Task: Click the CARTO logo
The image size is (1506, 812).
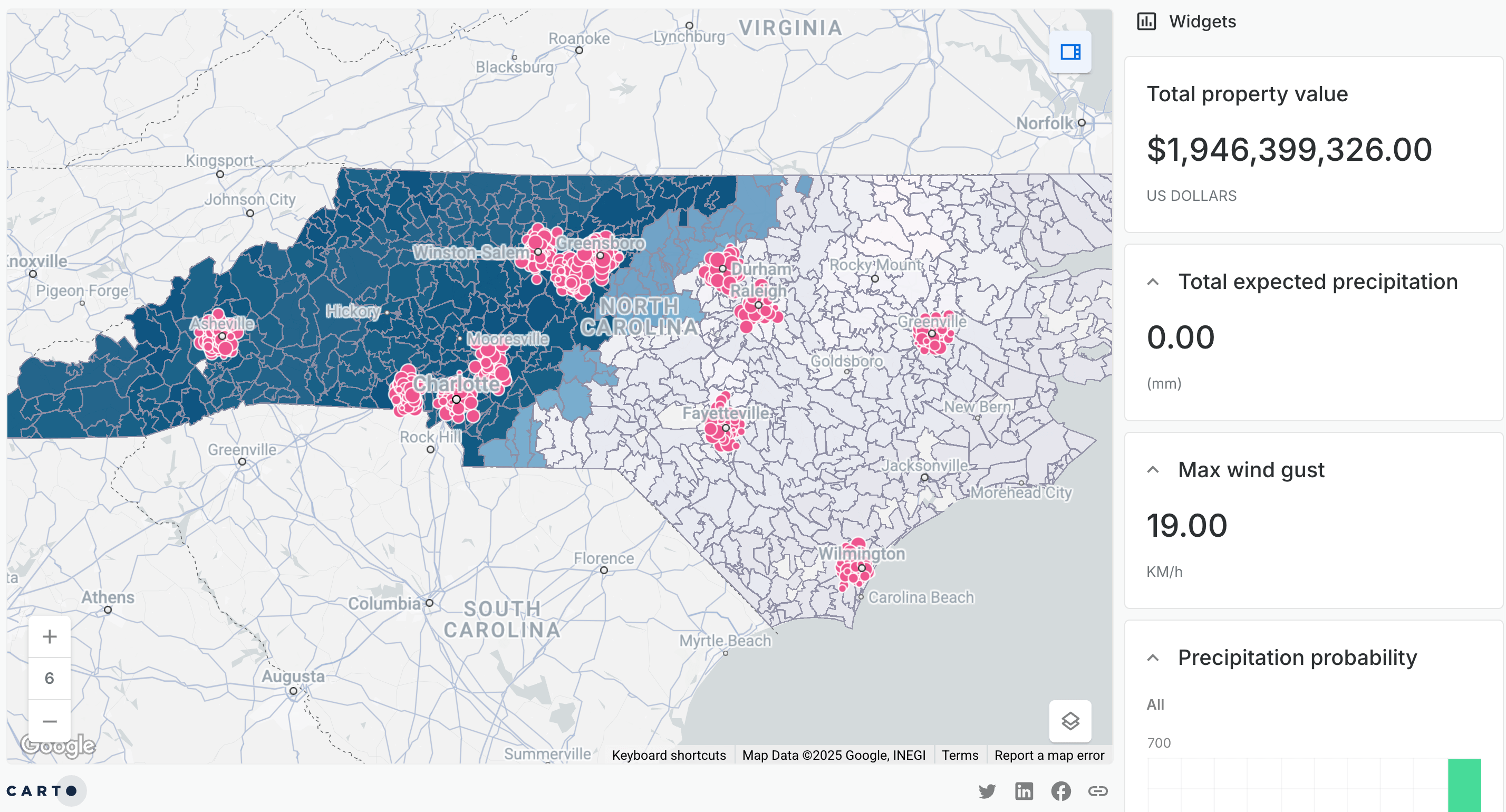Action: 42,791
